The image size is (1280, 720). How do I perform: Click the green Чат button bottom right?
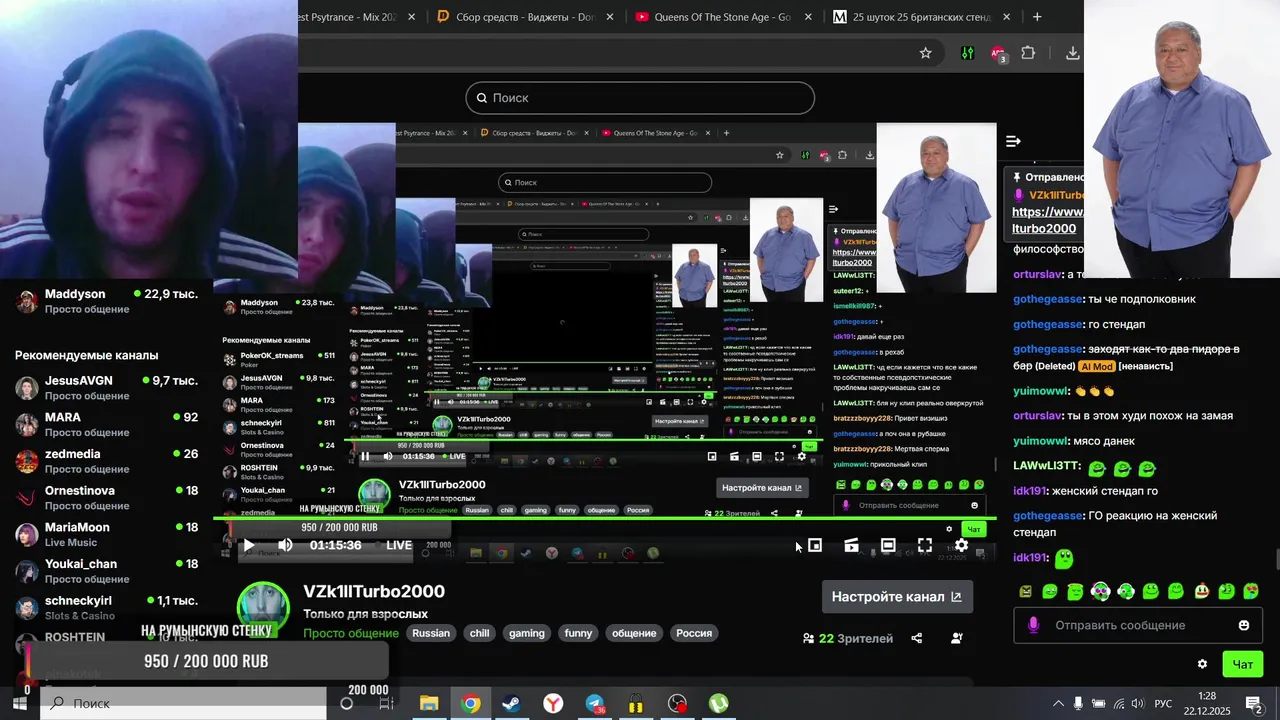pyautogui.click(x=1243, y=664)
